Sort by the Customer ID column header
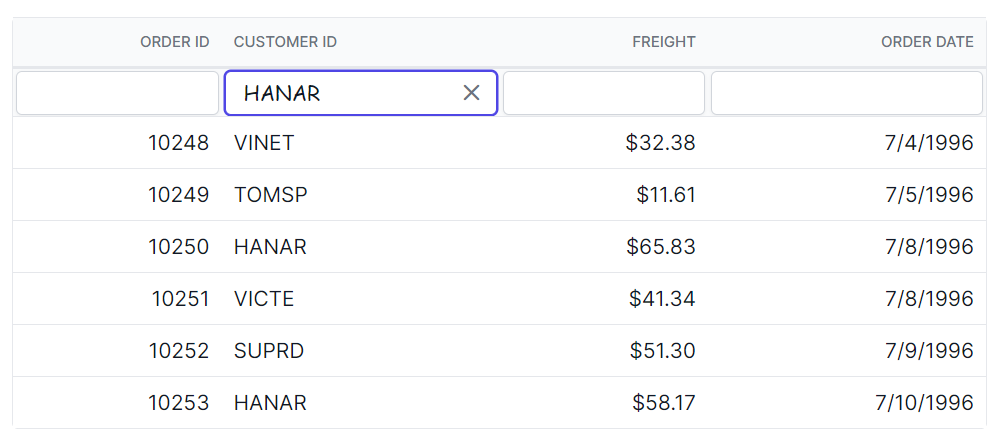This screenshot has height=443, width=1003. [285, 42]
